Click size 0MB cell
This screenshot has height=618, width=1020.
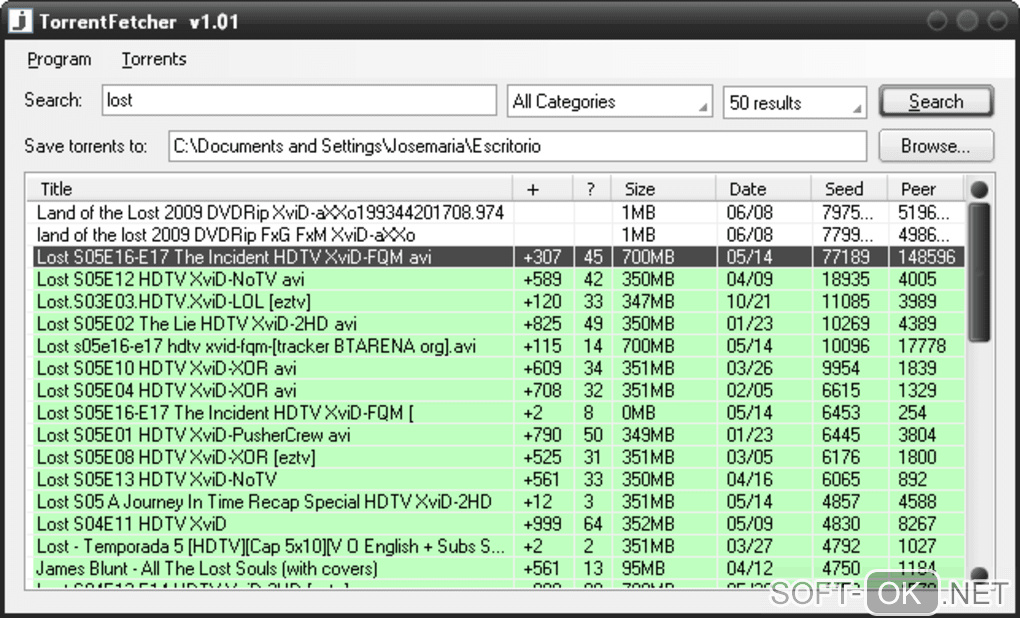tap(638, 412)
